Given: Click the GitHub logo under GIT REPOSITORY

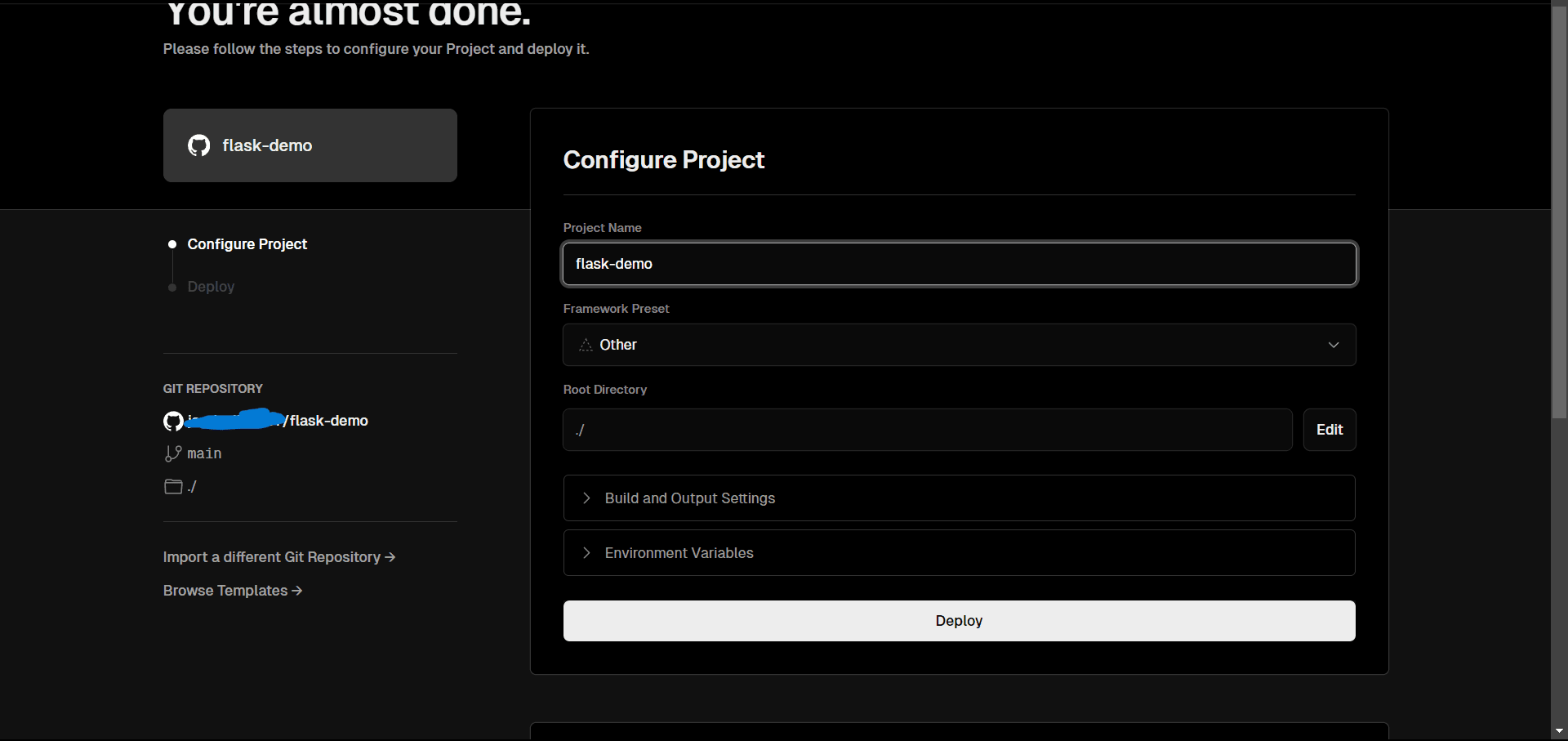Looking at the screenshot, I should (x=173, y=421).
